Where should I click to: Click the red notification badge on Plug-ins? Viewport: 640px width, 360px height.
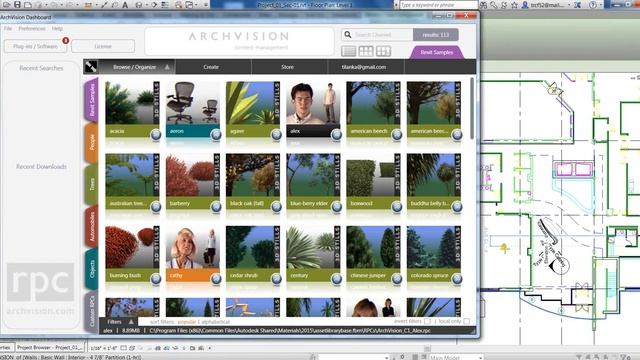pos(66,40)
